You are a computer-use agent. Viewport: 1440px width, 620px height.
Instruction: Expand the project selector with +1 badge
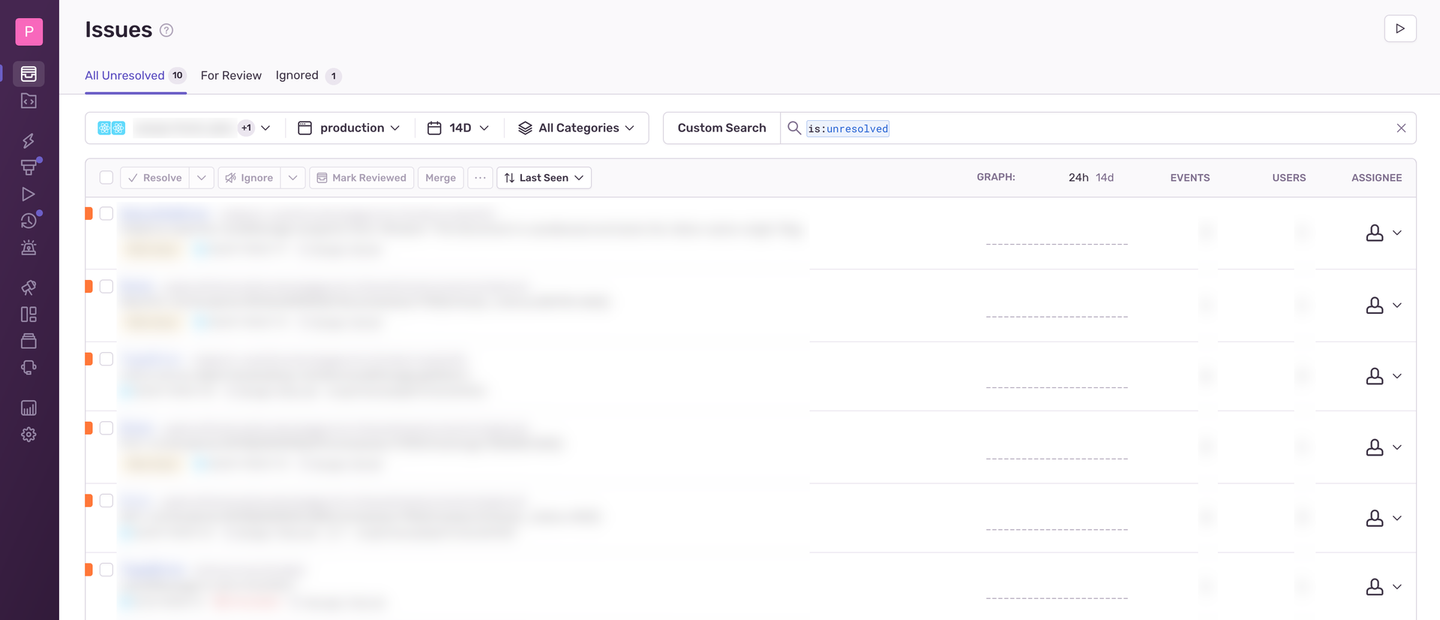pos(185,128)
